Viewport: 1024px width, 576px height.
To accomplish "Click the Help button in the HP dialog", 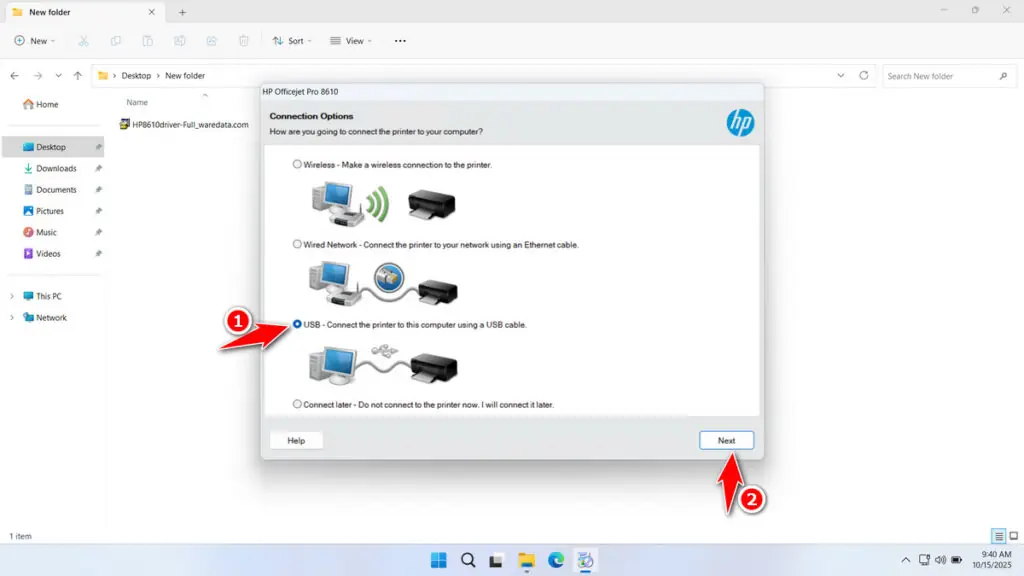I will (x=296, y=440).
